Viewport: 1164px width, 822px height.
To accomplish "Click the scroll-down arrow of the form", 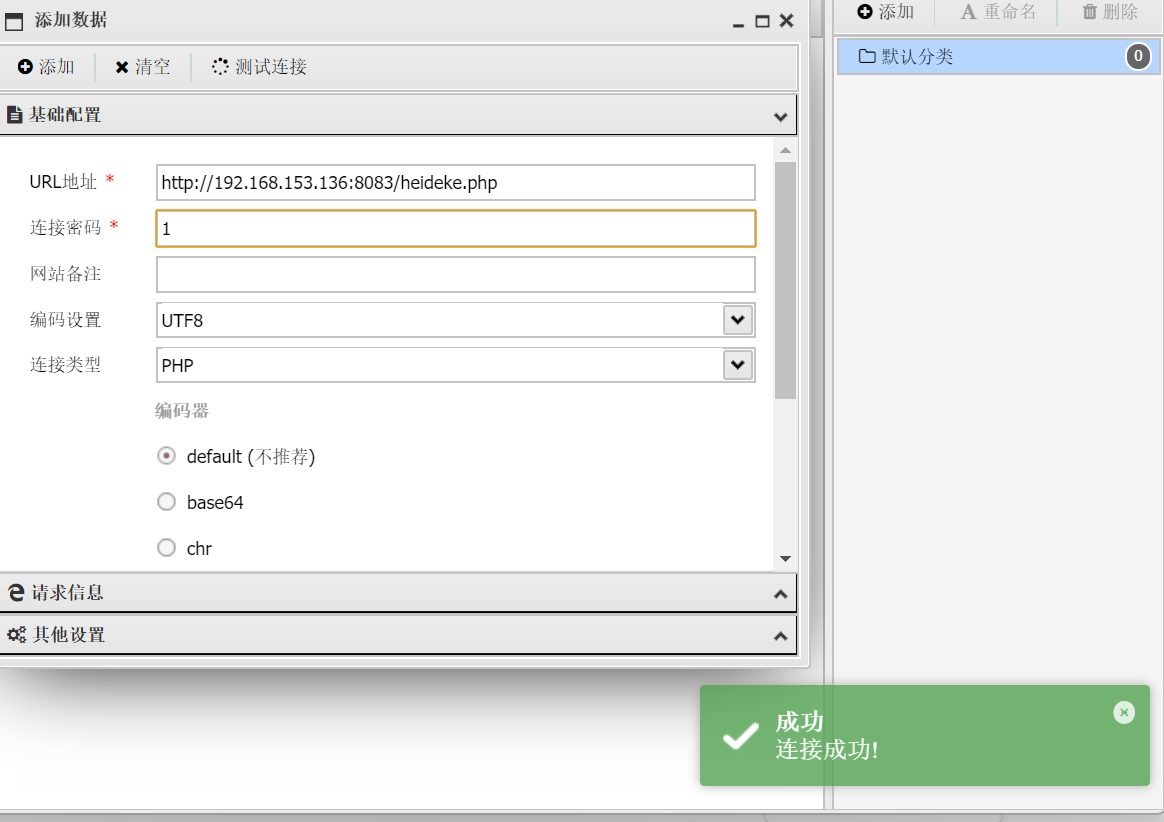I will pos(785,558).
